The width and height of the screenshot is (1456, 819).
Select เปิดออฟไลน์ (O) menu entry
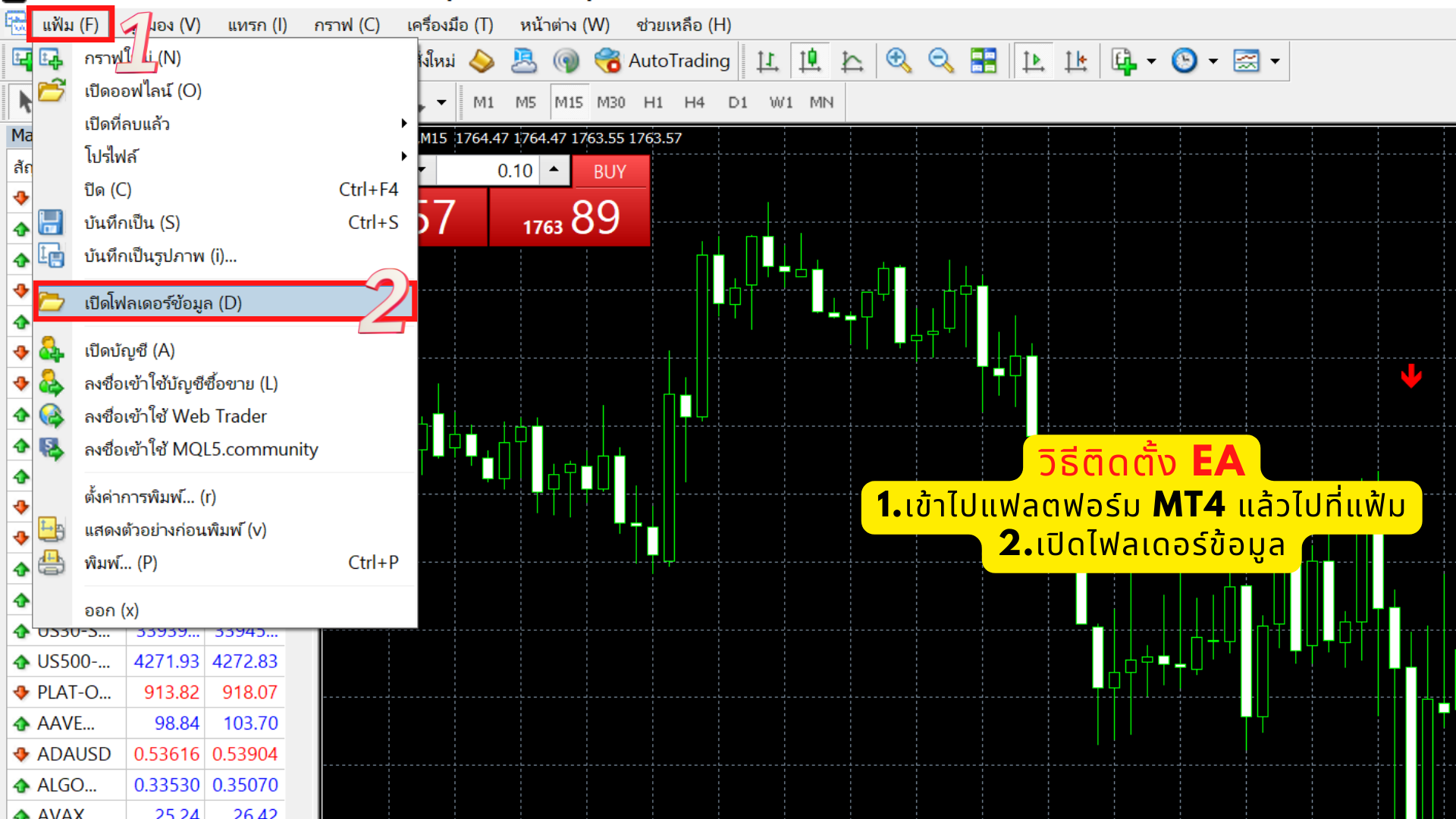(225, 91)
